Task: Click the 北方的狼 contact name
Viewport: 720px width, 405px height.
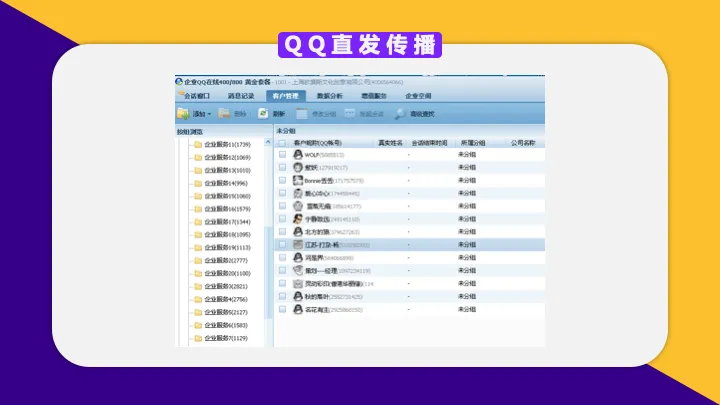Action: tap(317, 232)
